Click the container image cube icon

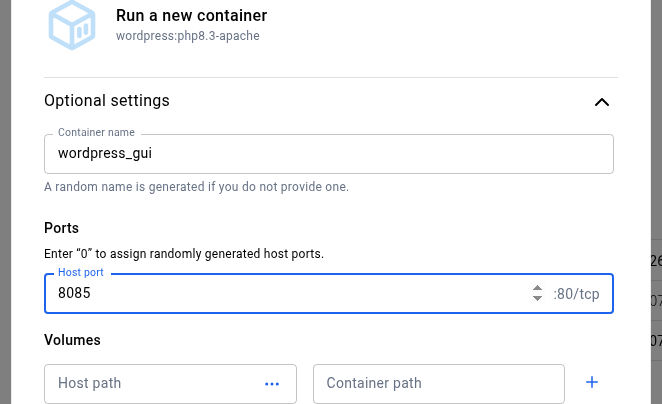[x=72, y=25]
